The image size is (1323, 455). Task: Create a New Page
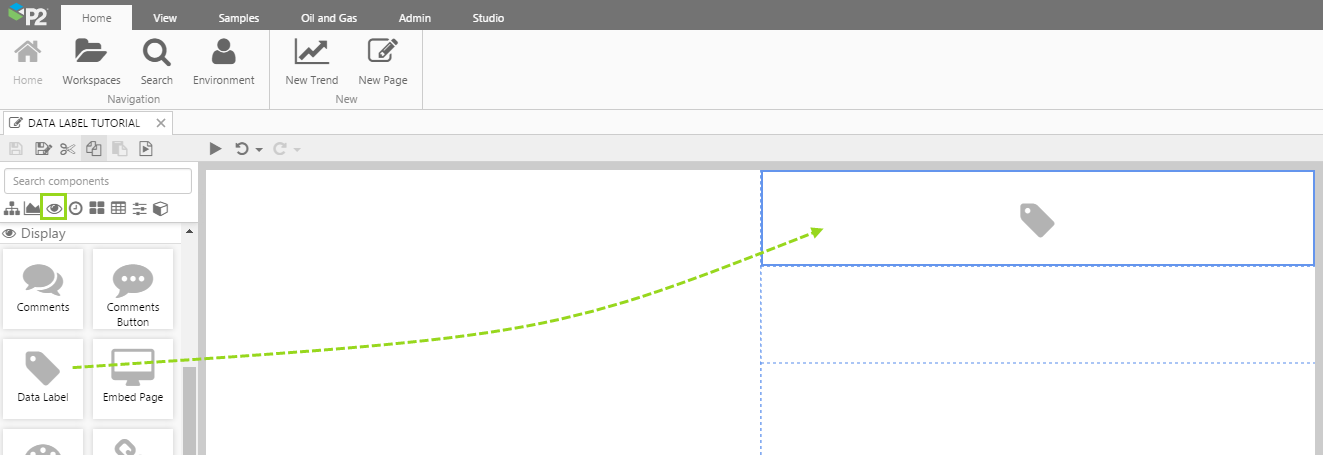pos(383,61)
